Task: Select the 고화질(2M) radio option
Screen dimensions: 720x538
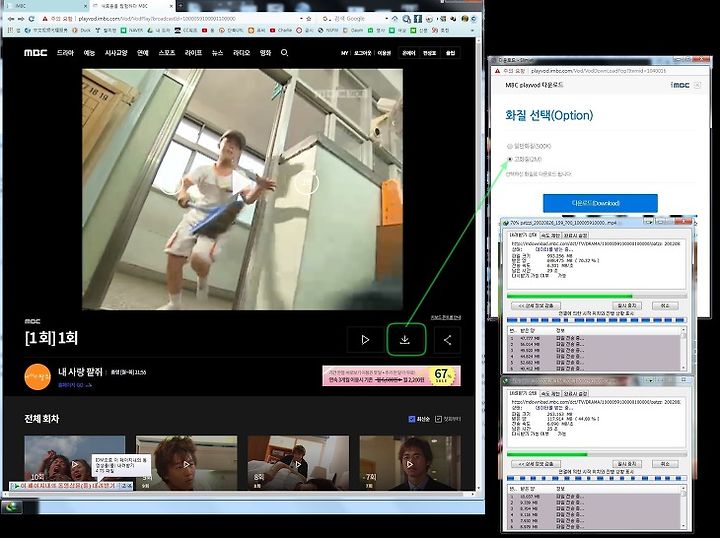Action: point(509,159)
